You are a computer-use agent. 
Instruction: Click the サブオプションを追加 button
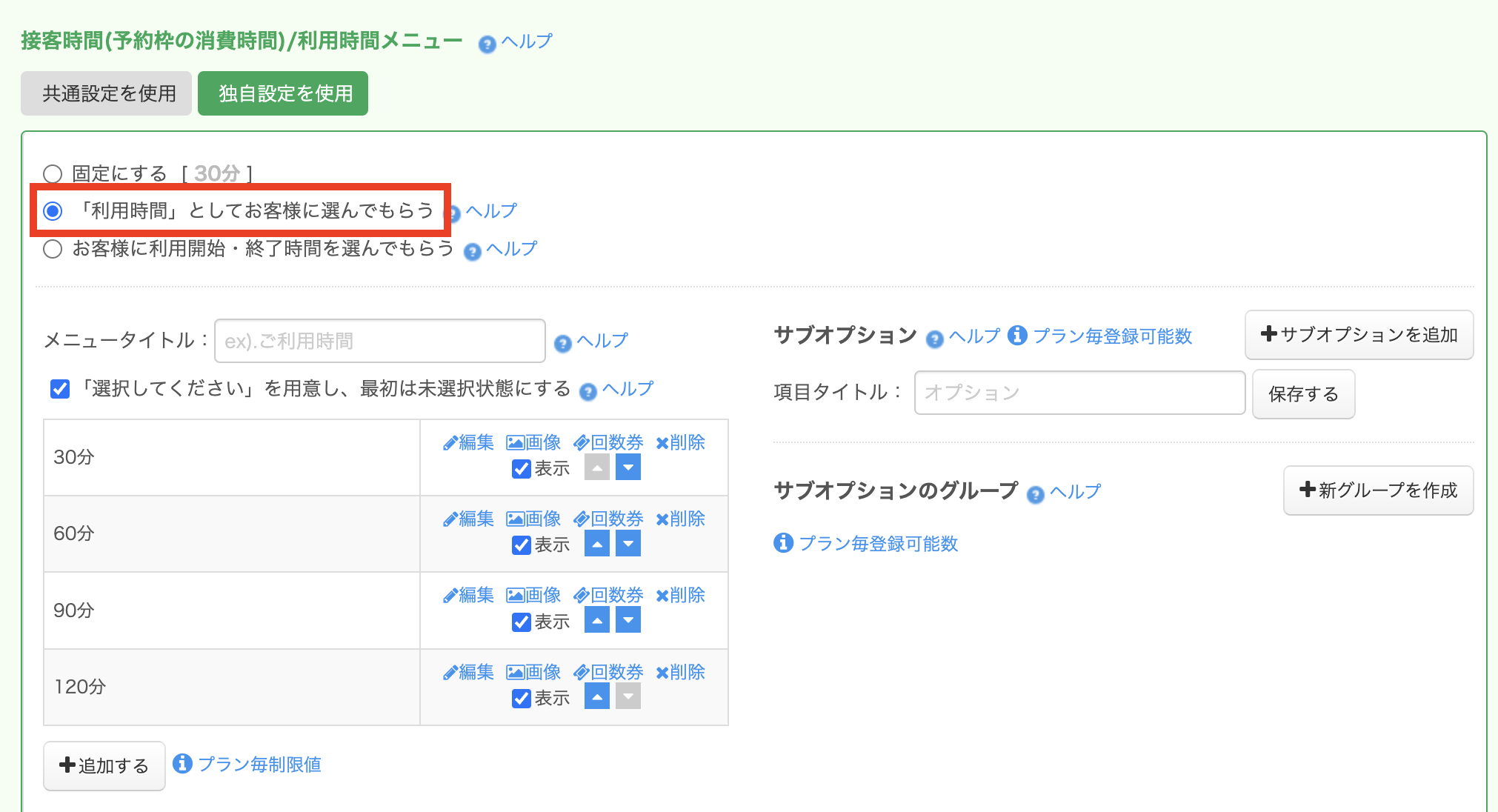point(1359,335)
